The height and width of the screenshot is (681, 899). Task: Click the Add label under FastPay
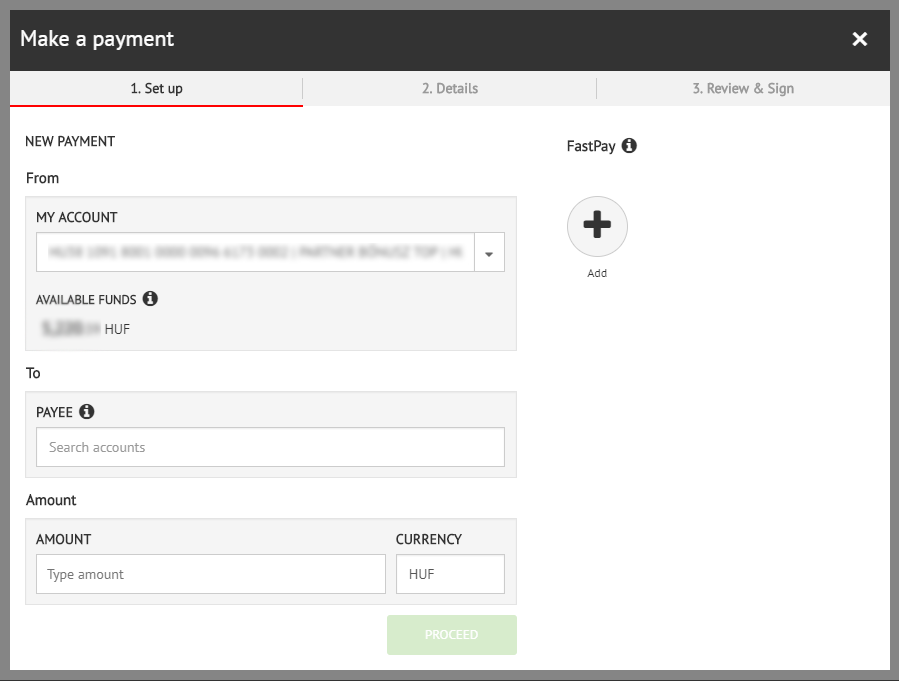tap(597, 273)
